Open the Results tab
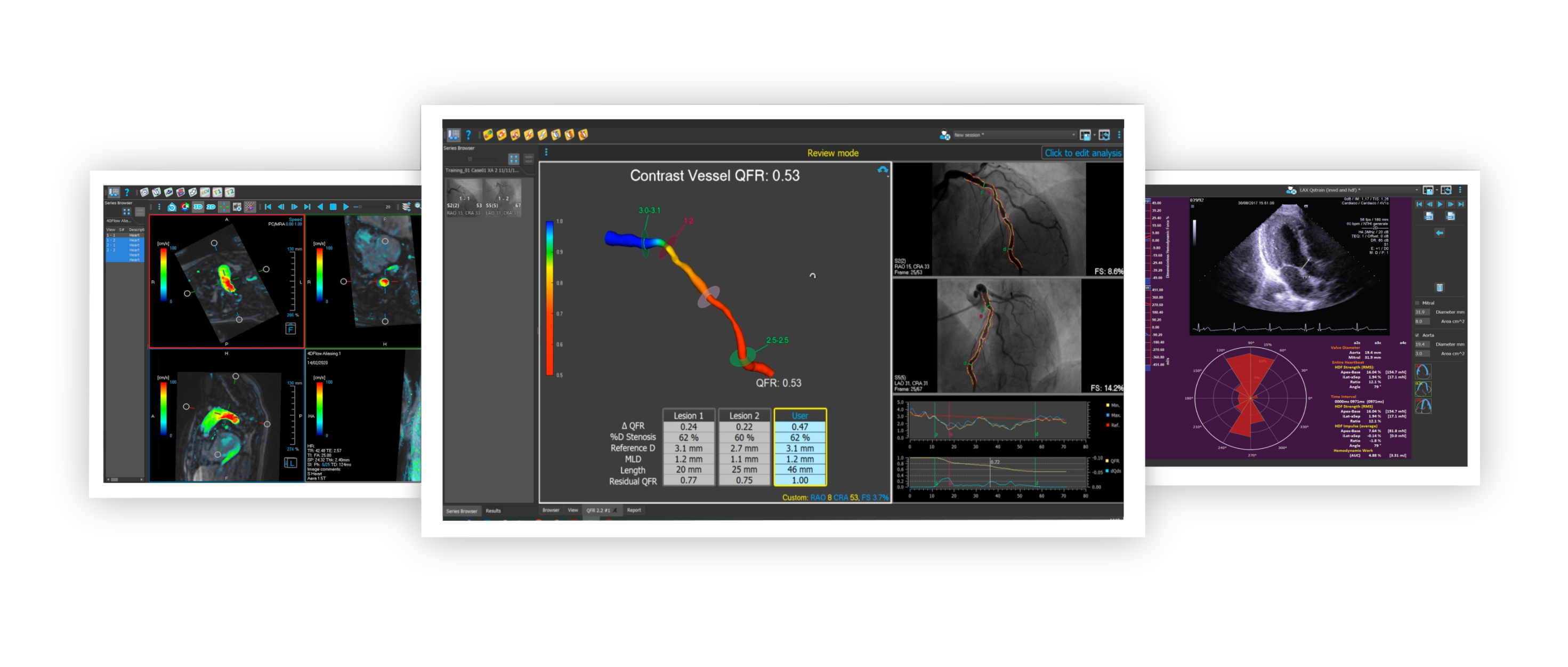This screenshot has width=1568, height=667. point(493,511)
